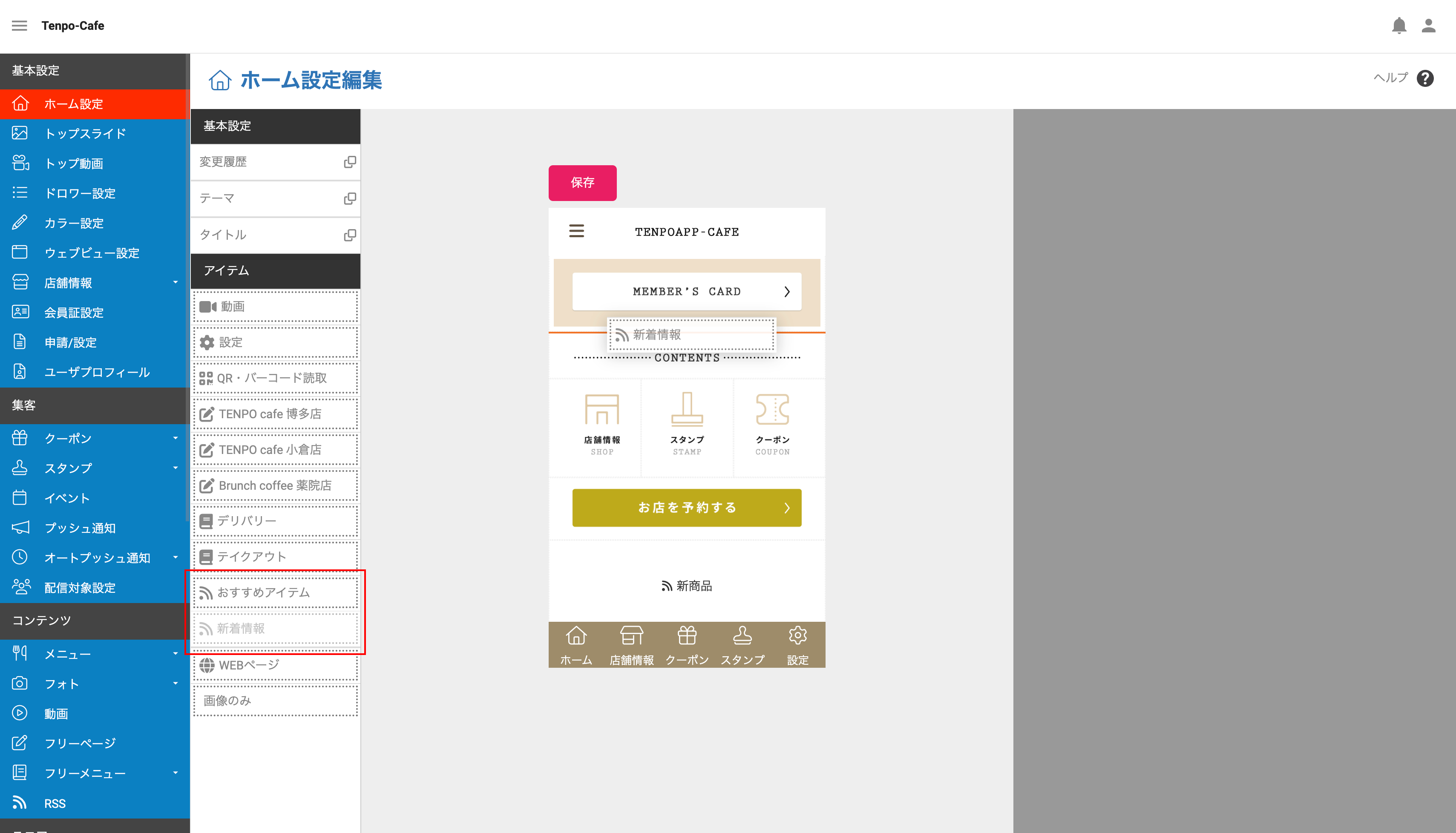Expand the 店舗情報 sidebar submenu arrow
Image resolution: width=1456 pixels, height=833 pixels.
click(x=175, y=282)
